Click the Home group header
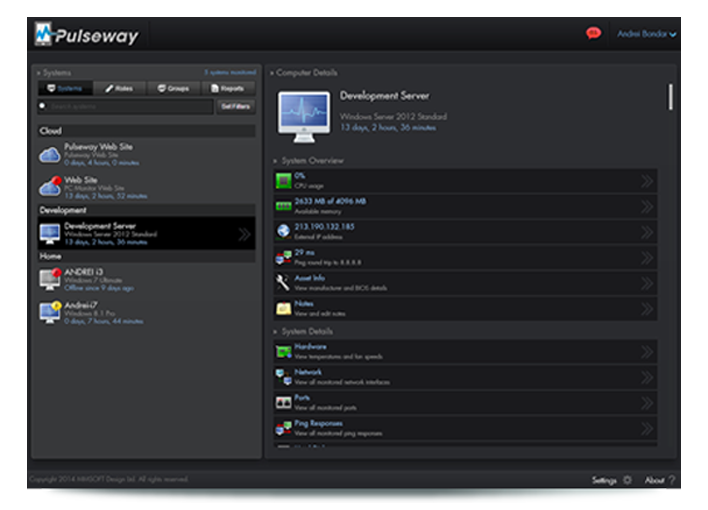The width and height of the screenshot is (708, 510). [147, 256]
